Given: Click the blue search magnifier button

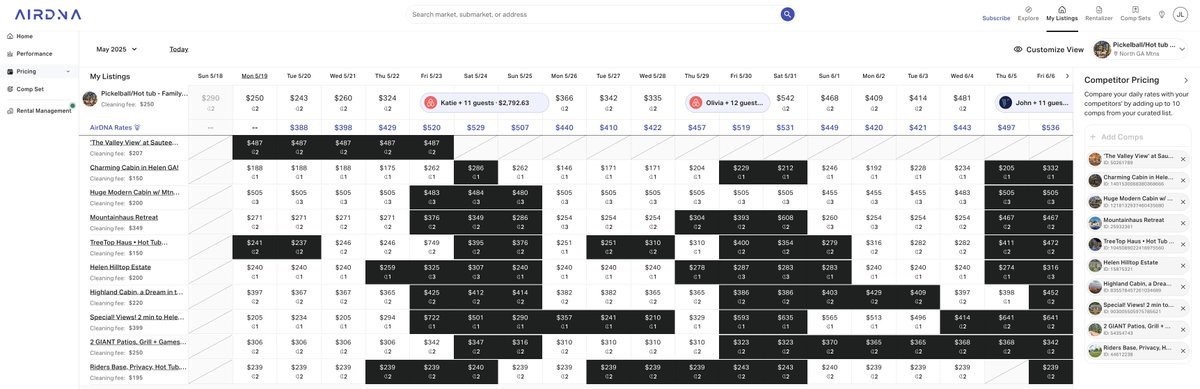Looking at the screenshot, I should coord(788,14).
